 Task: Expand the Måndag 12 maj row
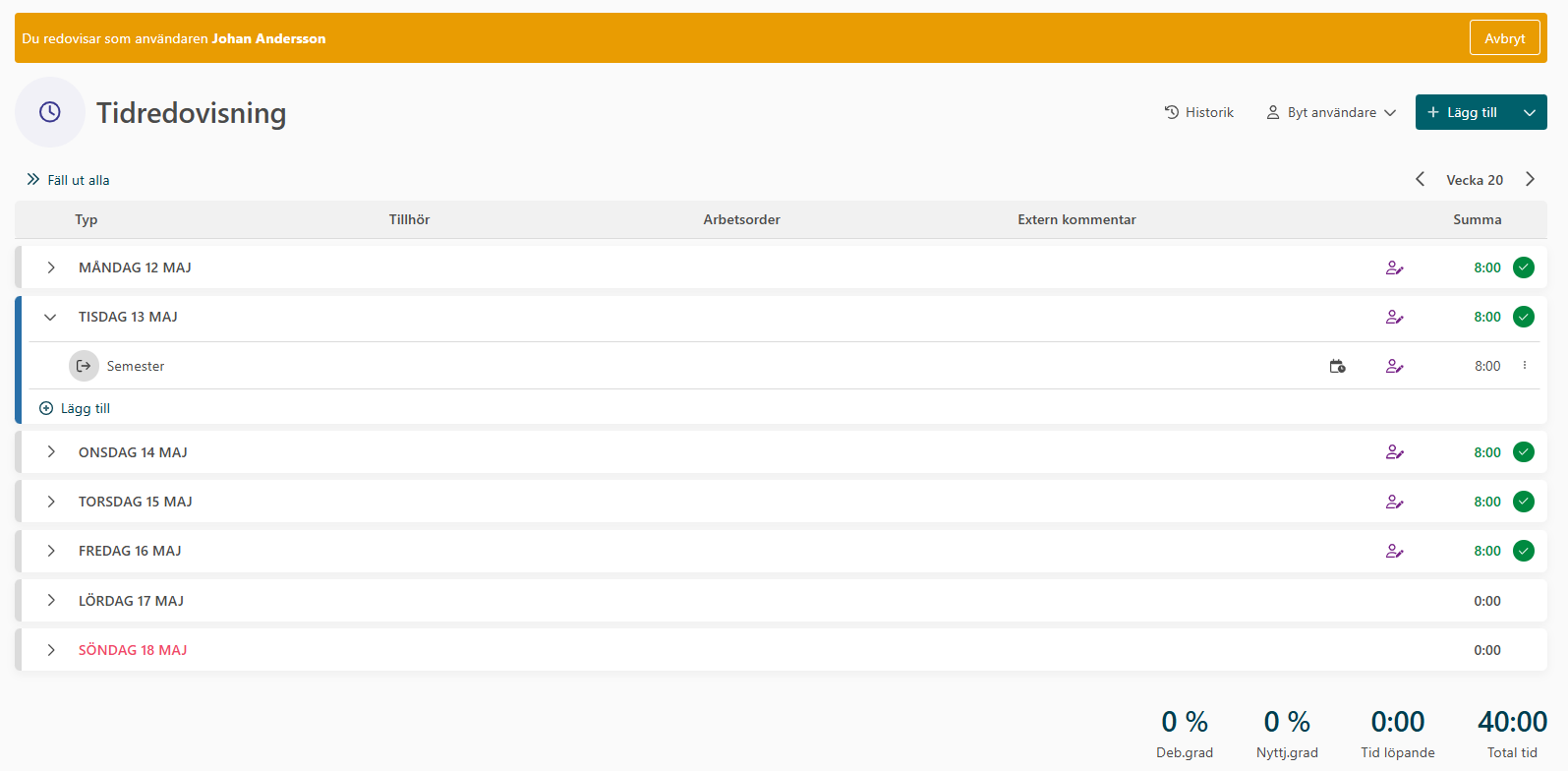point(51,267)
